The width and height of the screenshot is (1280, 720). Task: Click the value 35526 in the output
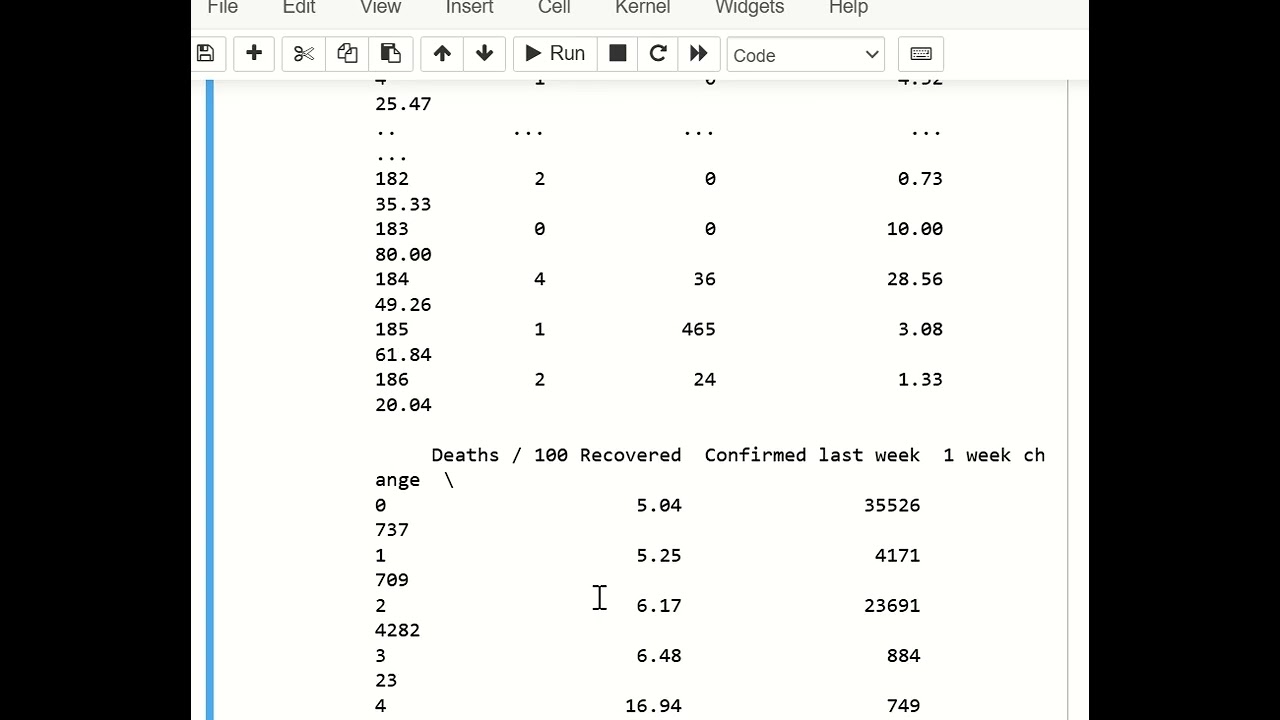click(x=892, y=505)
